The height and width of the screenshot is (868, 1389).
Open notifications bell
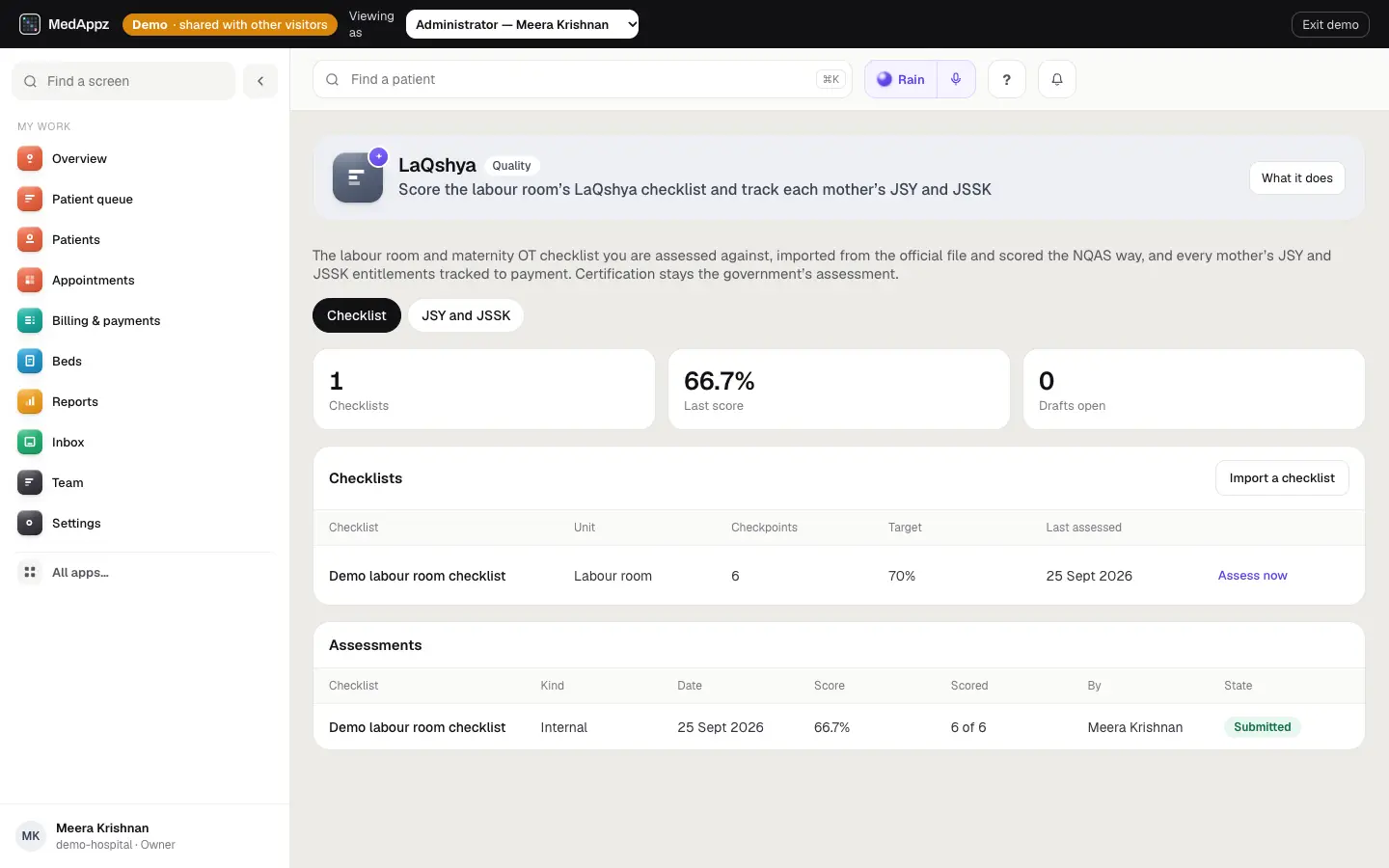click(1057, 79)
